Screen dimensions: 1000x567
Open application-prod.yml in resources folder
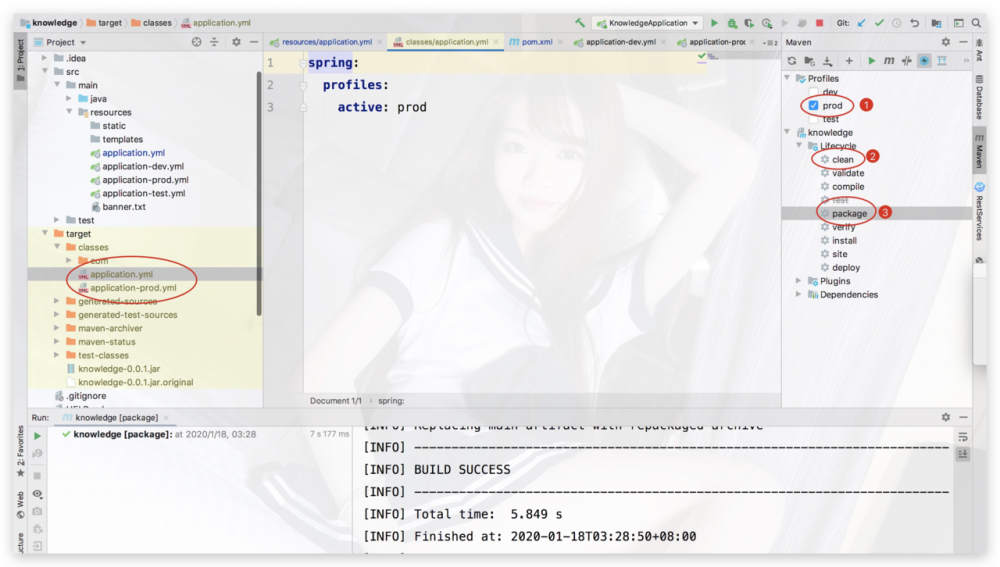pyautogui.click(x=145, y=180)
